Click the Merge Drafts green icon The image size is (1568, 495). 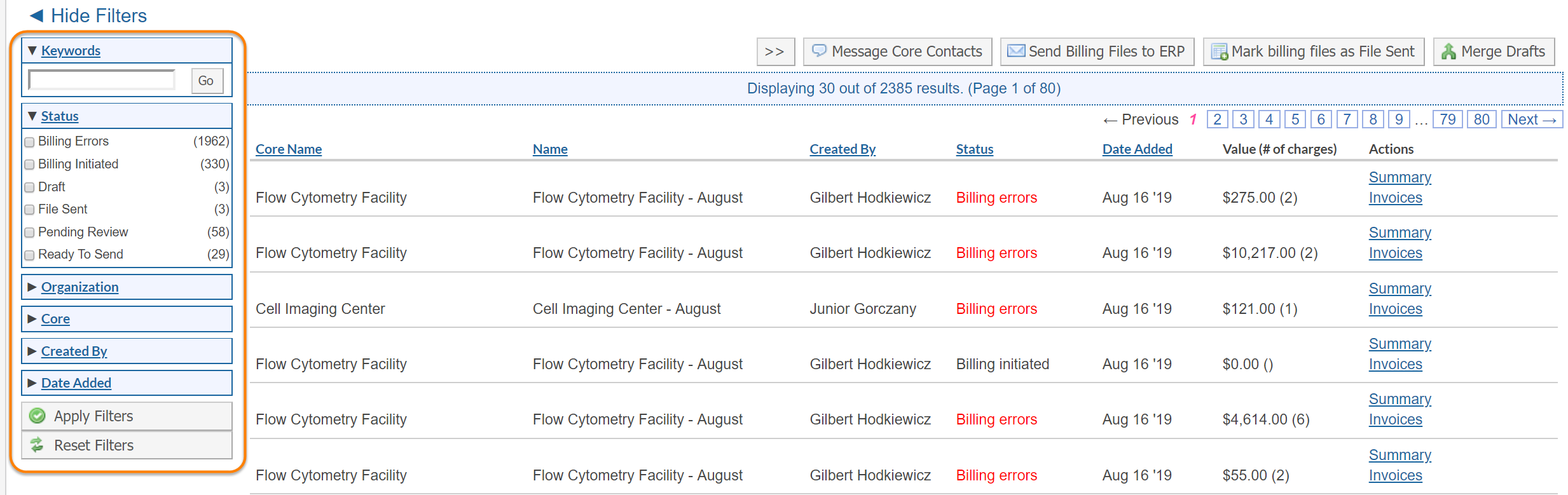(x=1448, y=51)
